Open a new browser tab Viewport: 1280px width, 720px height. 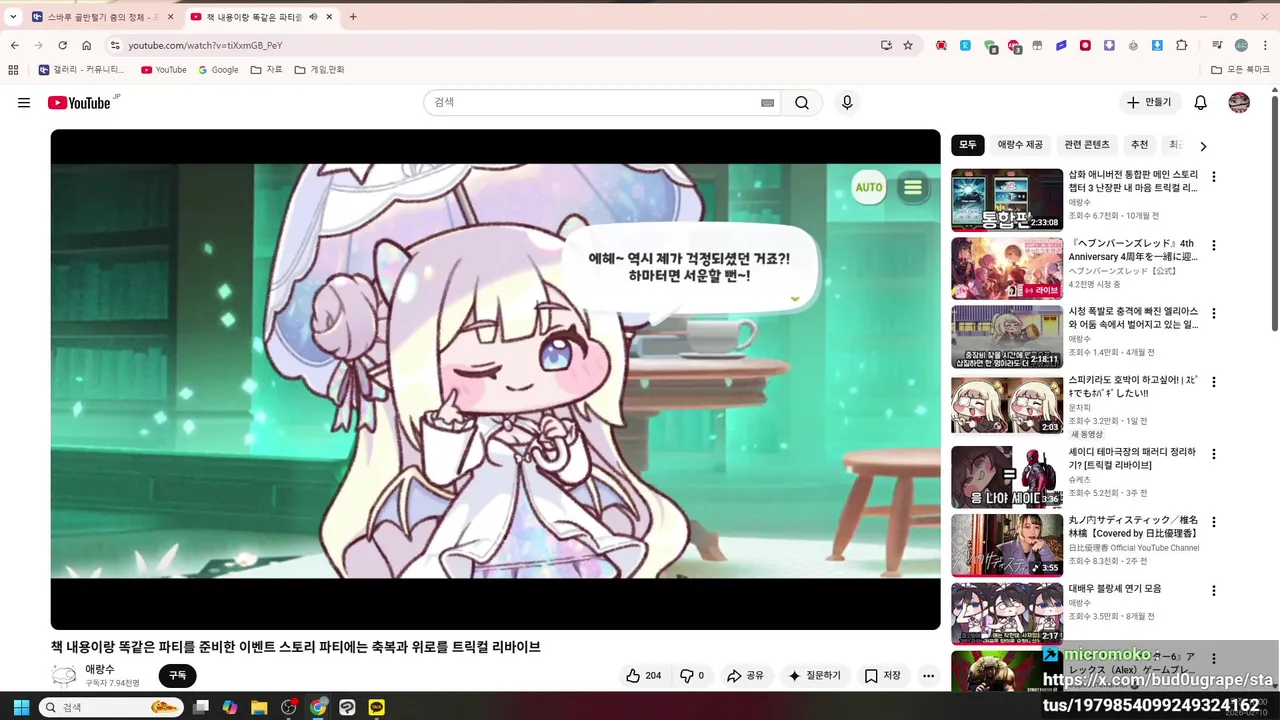(353, 17)
